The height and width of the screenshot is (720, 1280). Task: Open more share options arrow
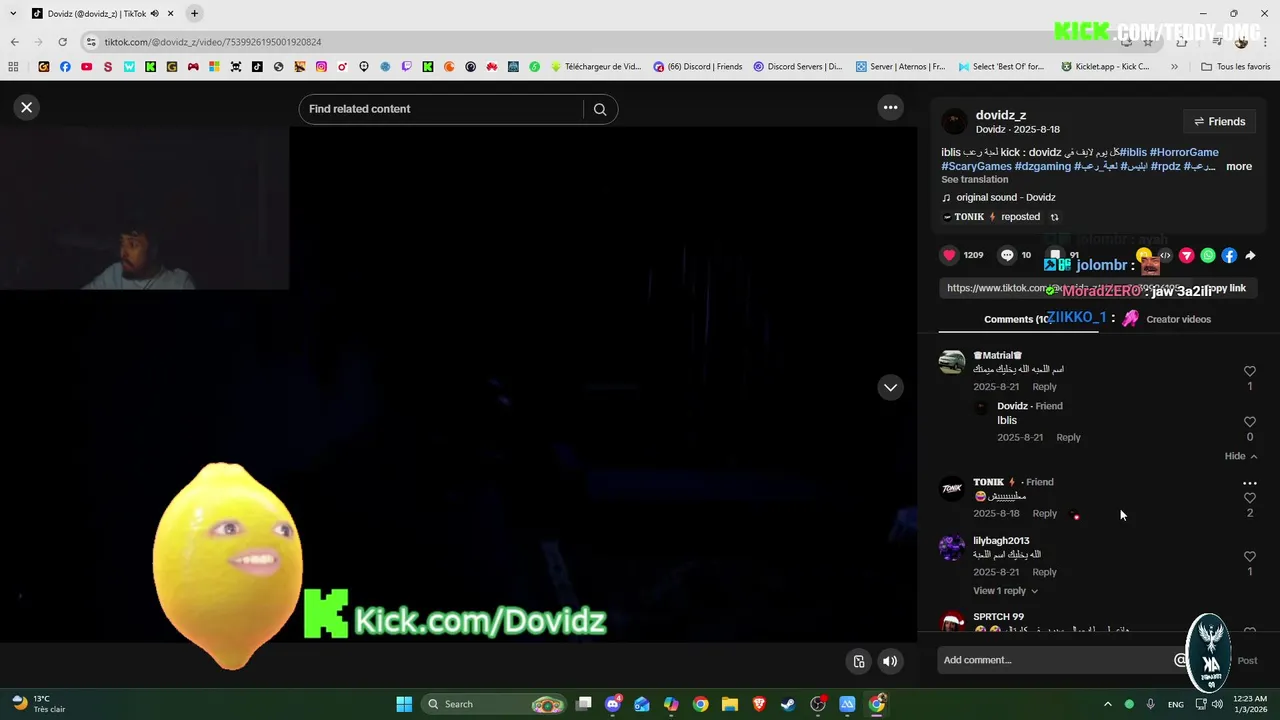click(x=1250, y=255)
